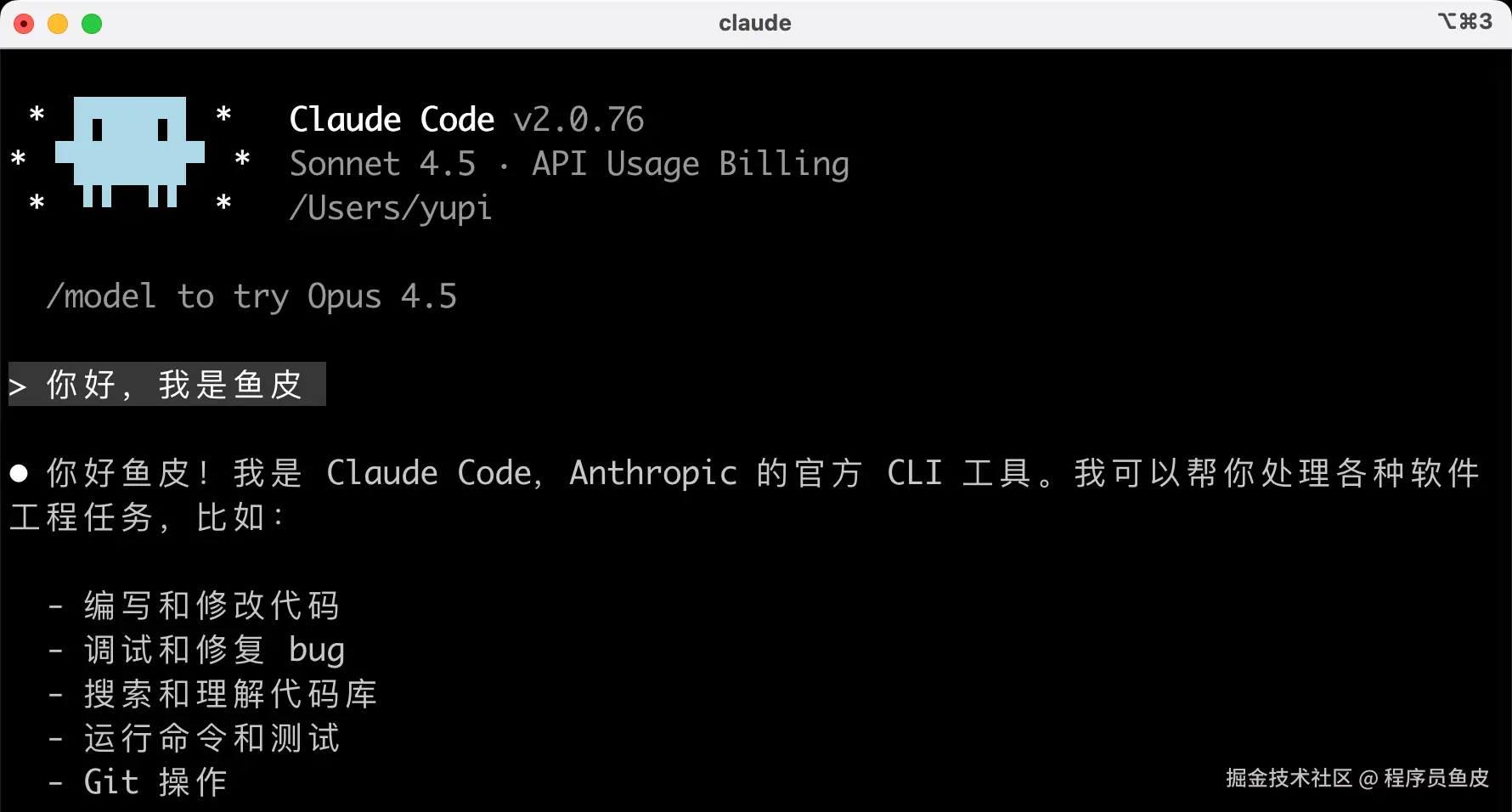Click the prompt arrow before 你好
The width and height of the screenshot is (1512, 812).
(18, 386)
